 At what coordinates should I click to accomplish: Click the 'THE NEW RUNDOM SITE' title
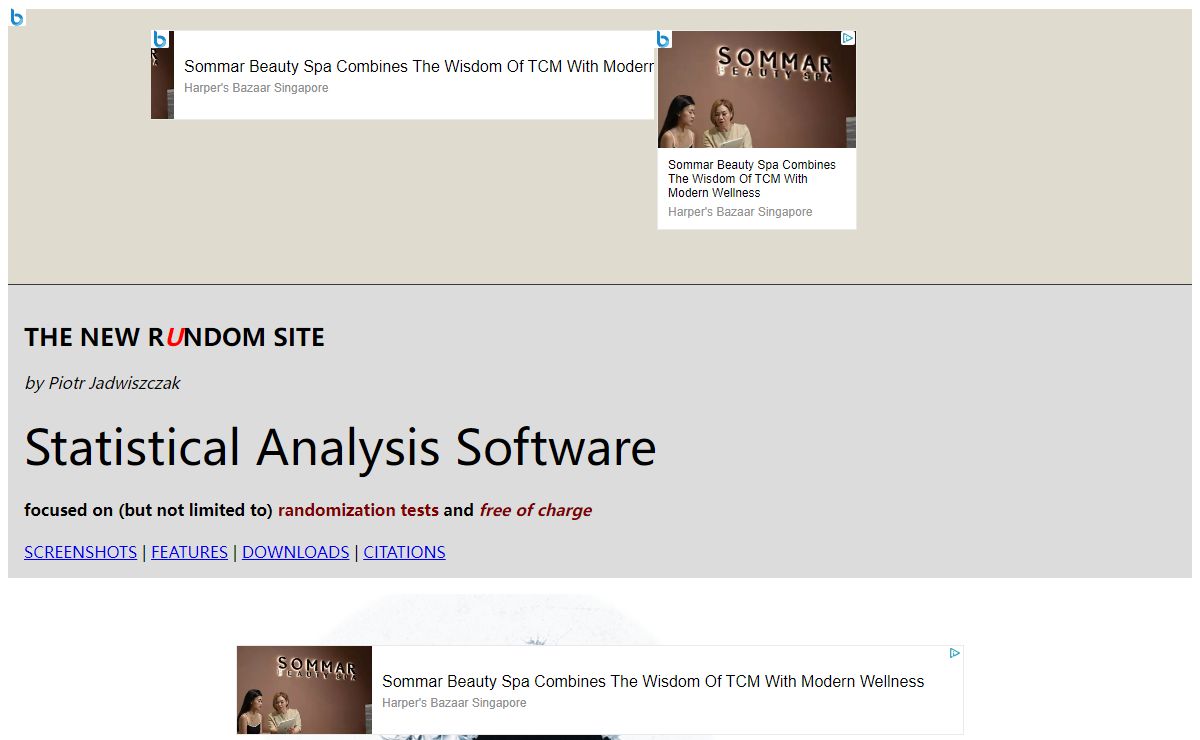point(174,337)
